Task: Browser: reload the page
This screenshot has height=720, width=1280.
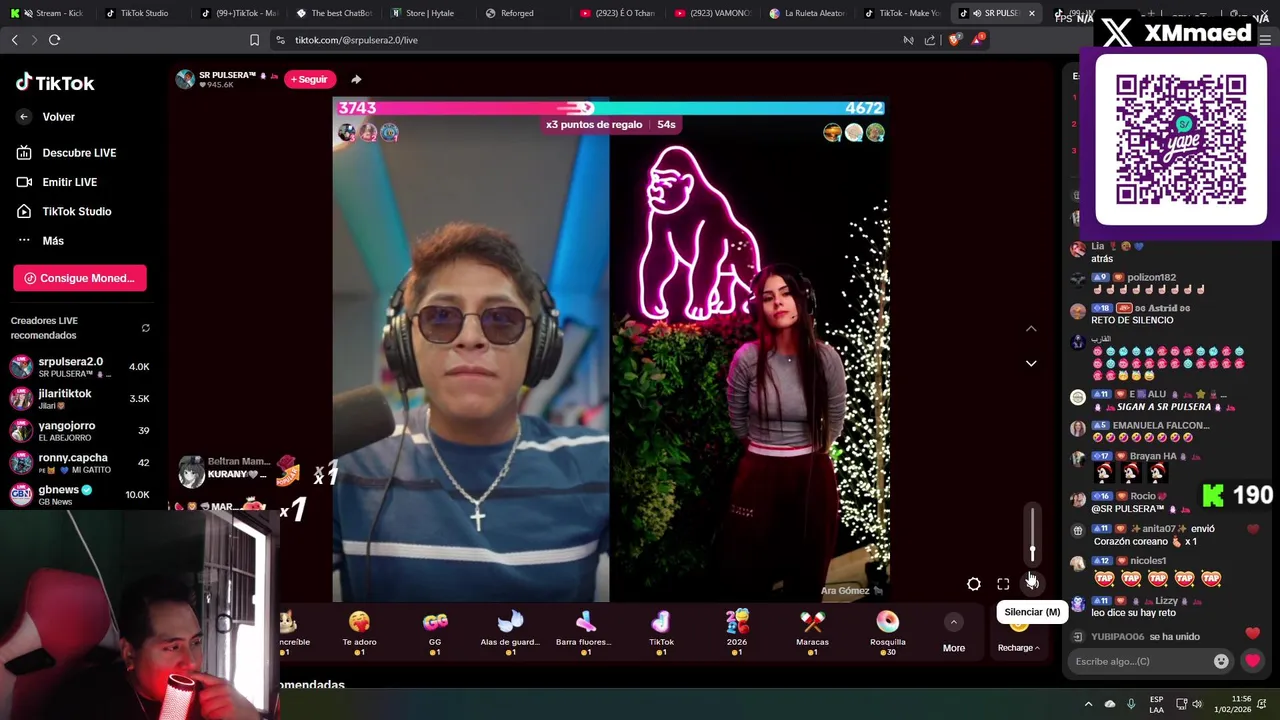Action: click(54, 40)
